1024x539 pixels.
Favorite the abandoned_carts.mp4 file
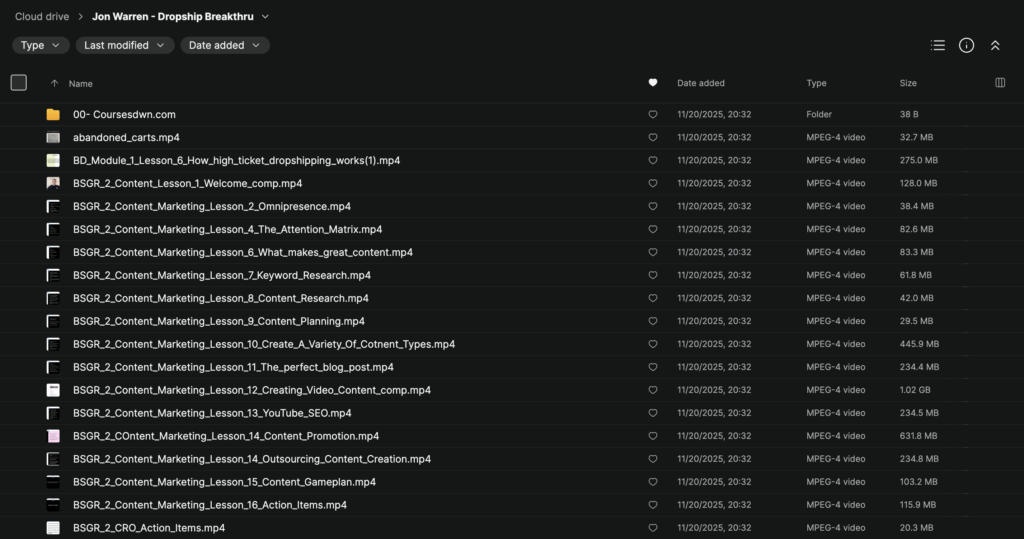point(653,138)
